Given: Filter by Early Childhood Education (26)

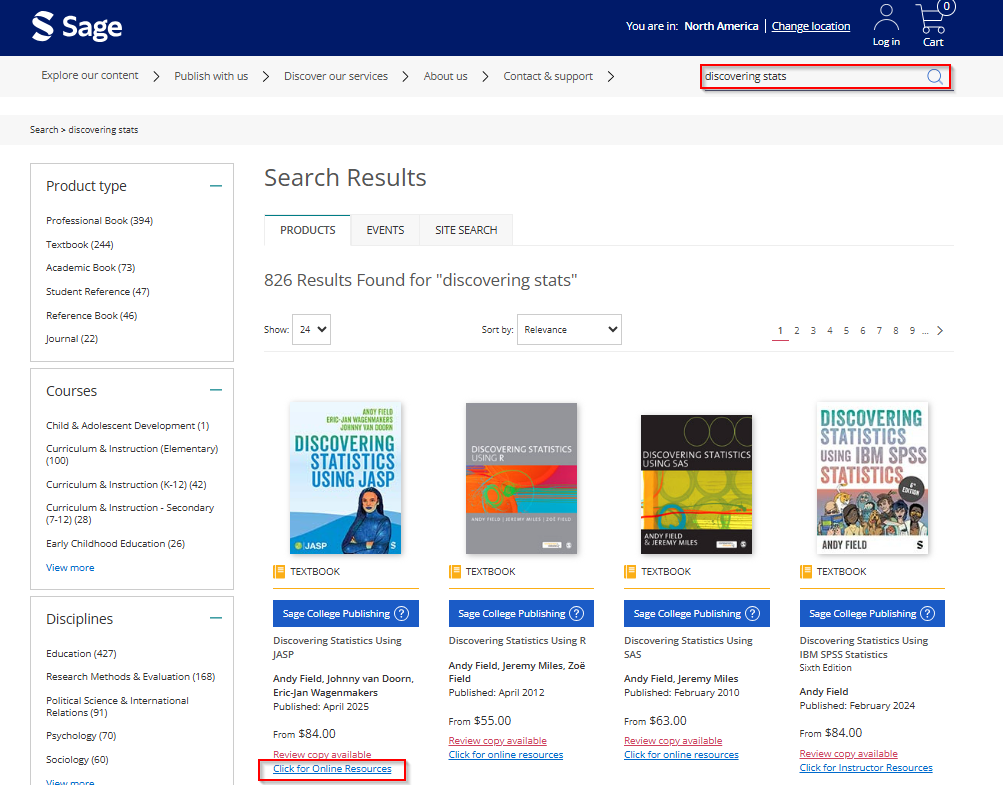Looking at the screenshot, I should tap(115, 543).
